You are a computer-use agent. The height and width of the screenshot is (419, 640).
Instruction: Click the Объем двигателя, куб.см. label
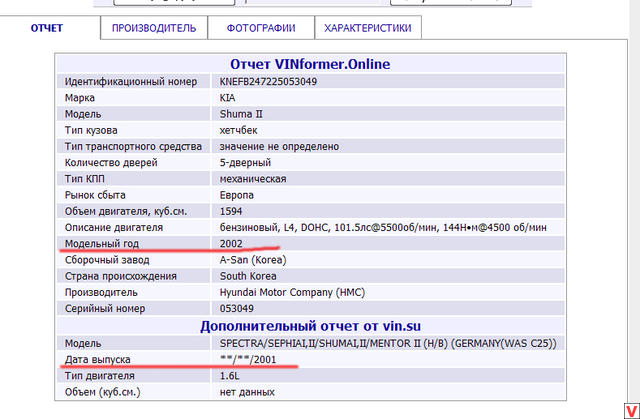126,211
